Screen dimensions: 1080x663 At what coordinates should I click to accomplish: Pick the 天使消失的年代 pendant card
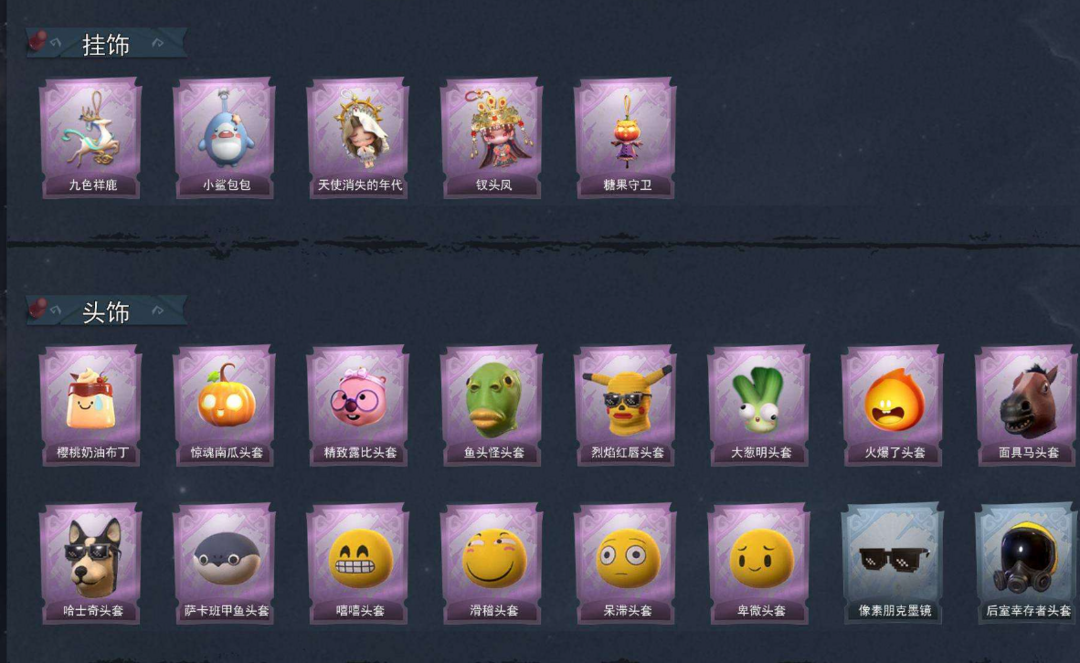pos(359,138)
